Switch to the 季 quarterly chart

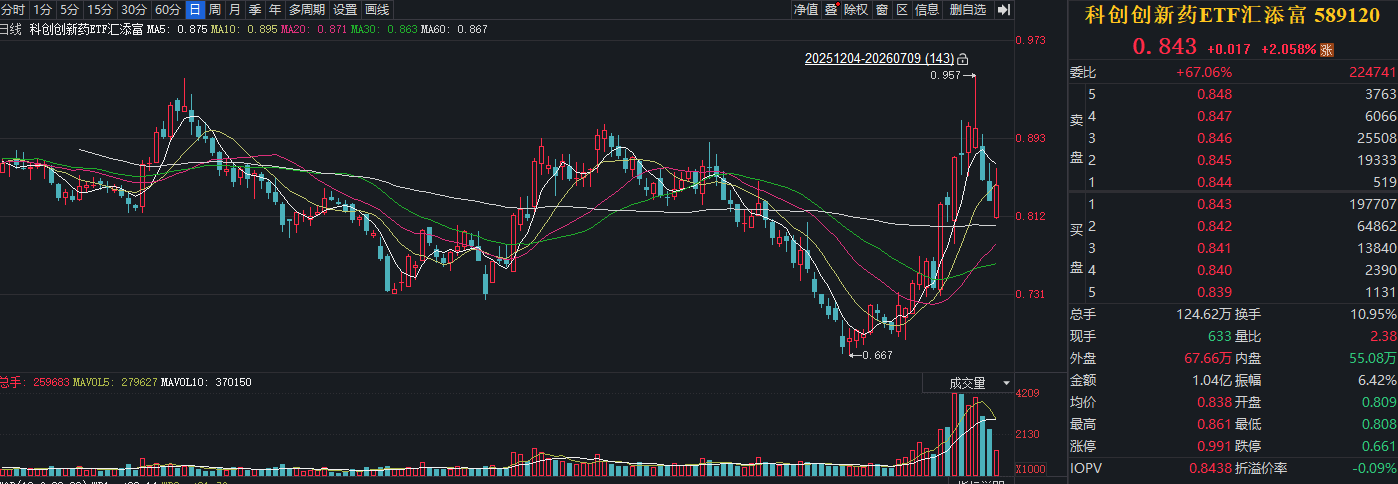[x=255, y=9]
